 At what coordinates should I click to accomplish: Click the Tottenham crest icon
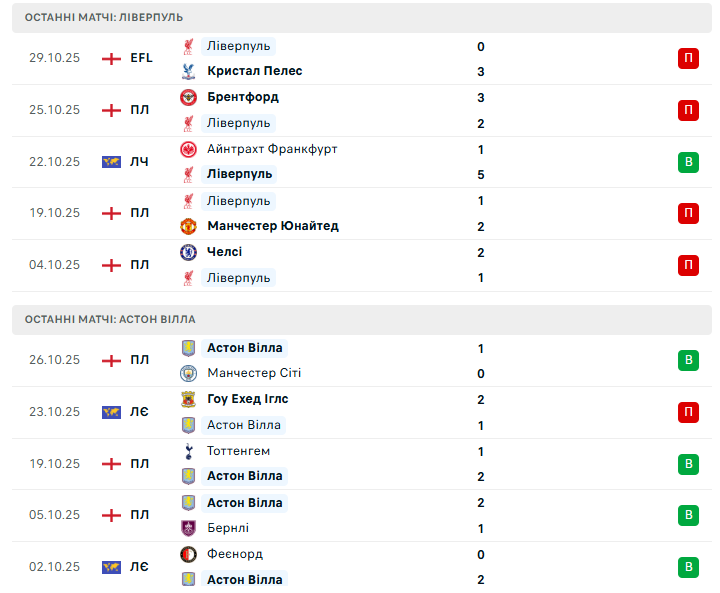coord(189,451)
